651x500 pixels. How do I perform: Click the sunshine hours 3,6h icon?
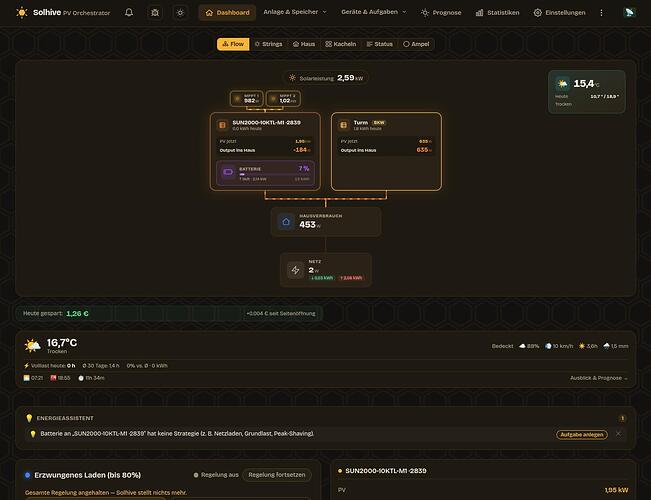[x=582, y=346]
